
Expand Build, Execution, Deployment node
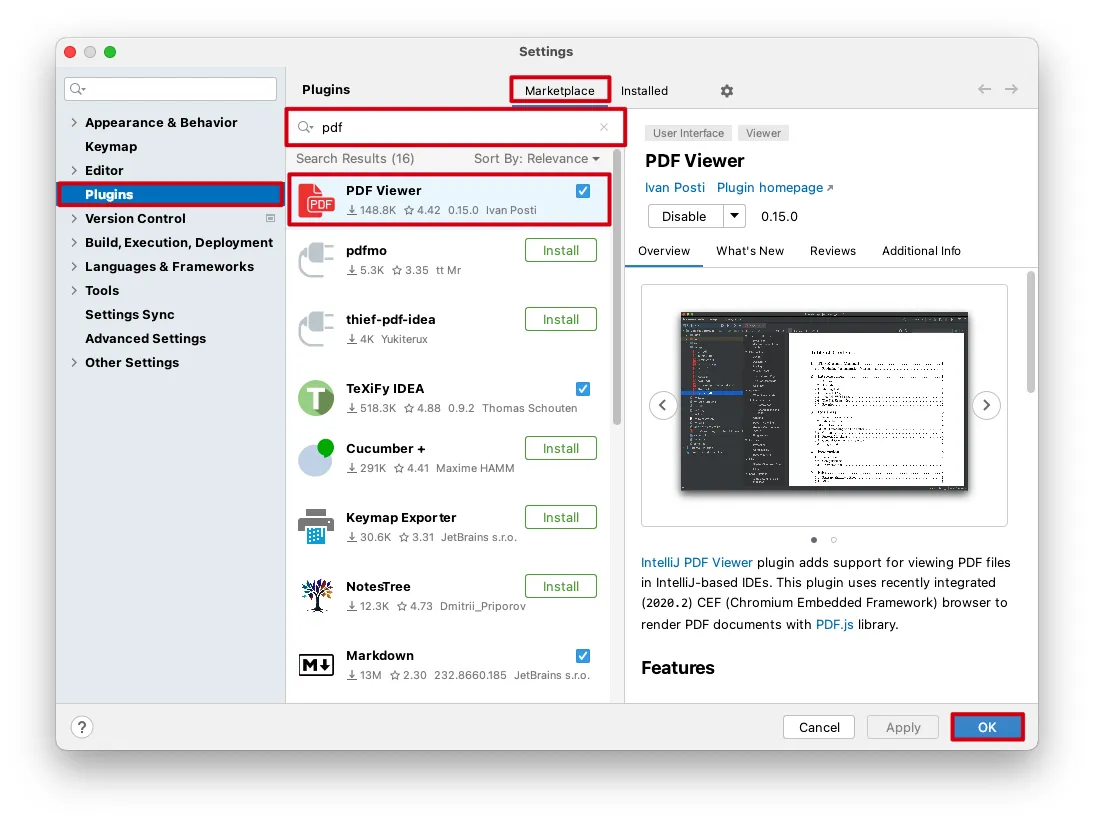point(74,242)
